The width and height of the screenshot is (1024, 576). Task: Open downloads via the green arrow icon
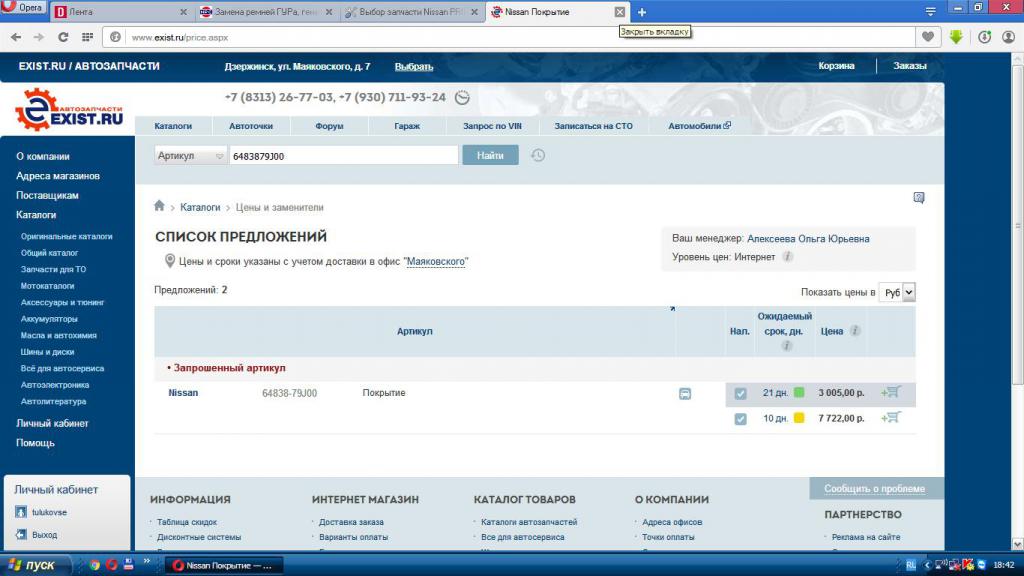pos(956,37)
